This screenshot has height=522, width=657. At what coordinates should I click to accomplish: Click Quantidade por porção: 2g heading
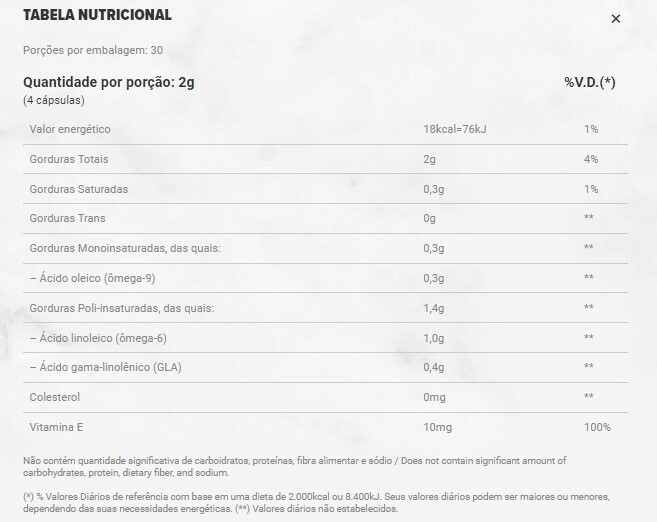[109, 82]
